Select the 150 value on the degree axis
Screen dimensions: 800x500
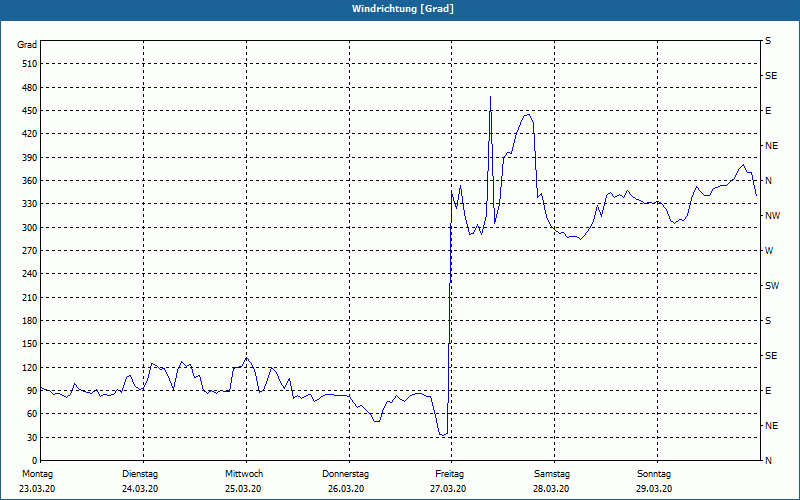[30, 344]
